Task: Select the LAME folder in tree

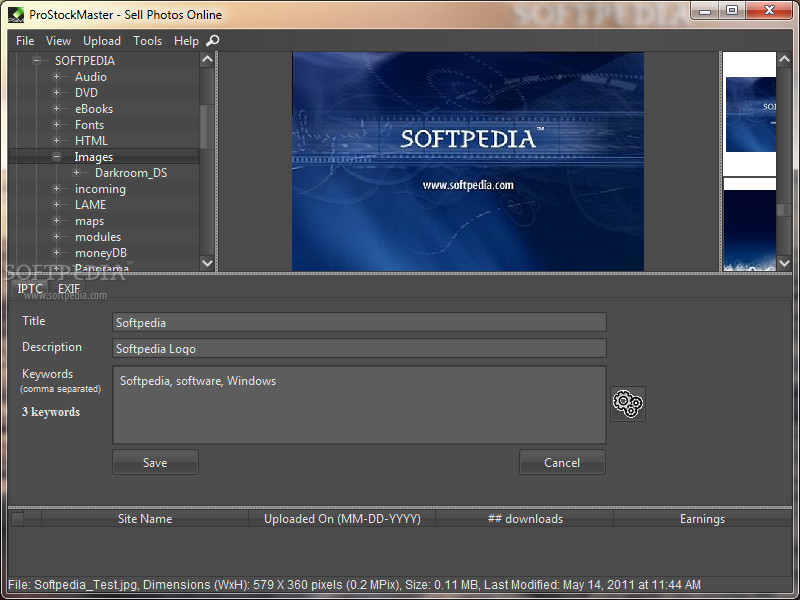Action: coord(90,205)
